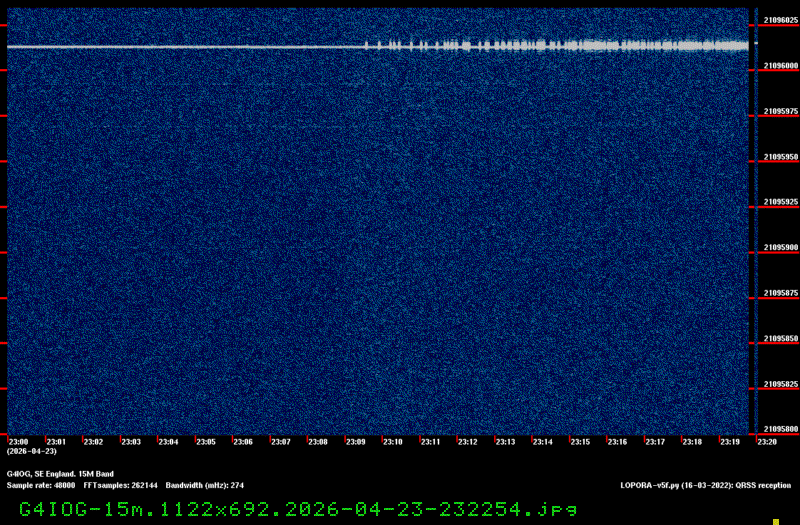
Task: Click the 23:15 time axis label
Action: 580,442
